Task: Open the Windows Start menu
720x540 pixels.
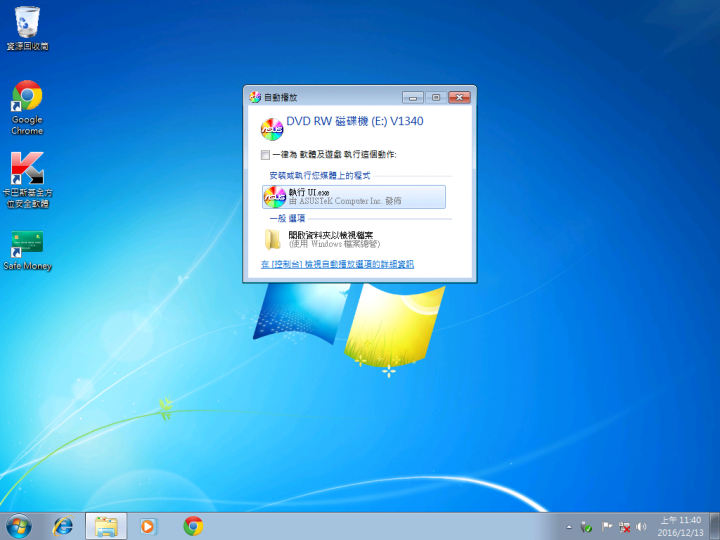Action: pos(19,526)
